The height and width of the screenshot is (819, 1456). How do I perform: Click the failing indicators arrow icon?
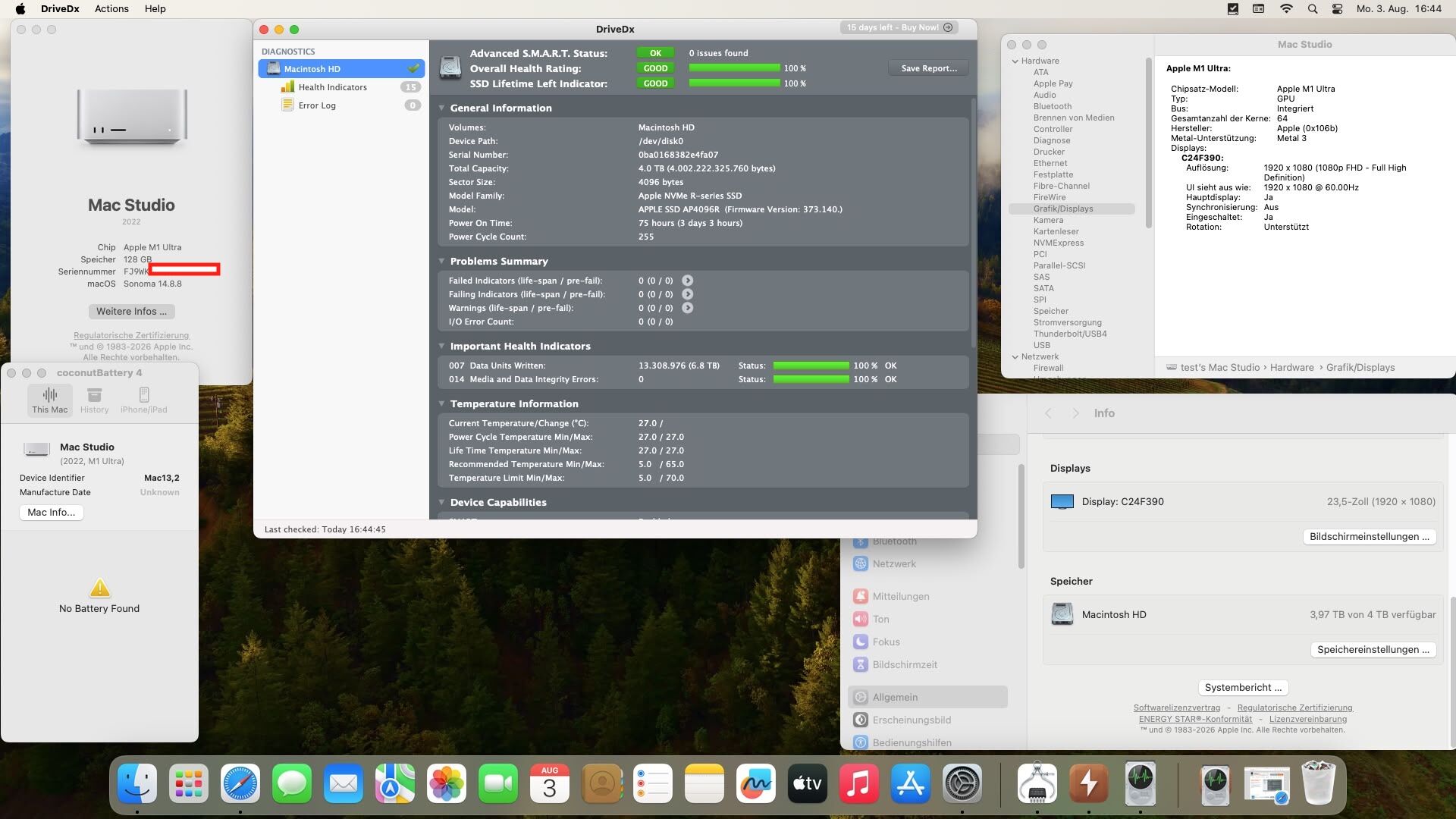(687, 294)
